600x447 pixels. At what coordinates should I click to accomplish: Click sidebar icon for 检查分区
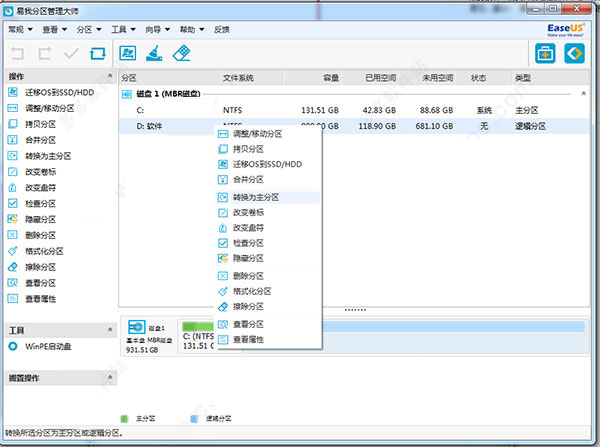[13, 203]
